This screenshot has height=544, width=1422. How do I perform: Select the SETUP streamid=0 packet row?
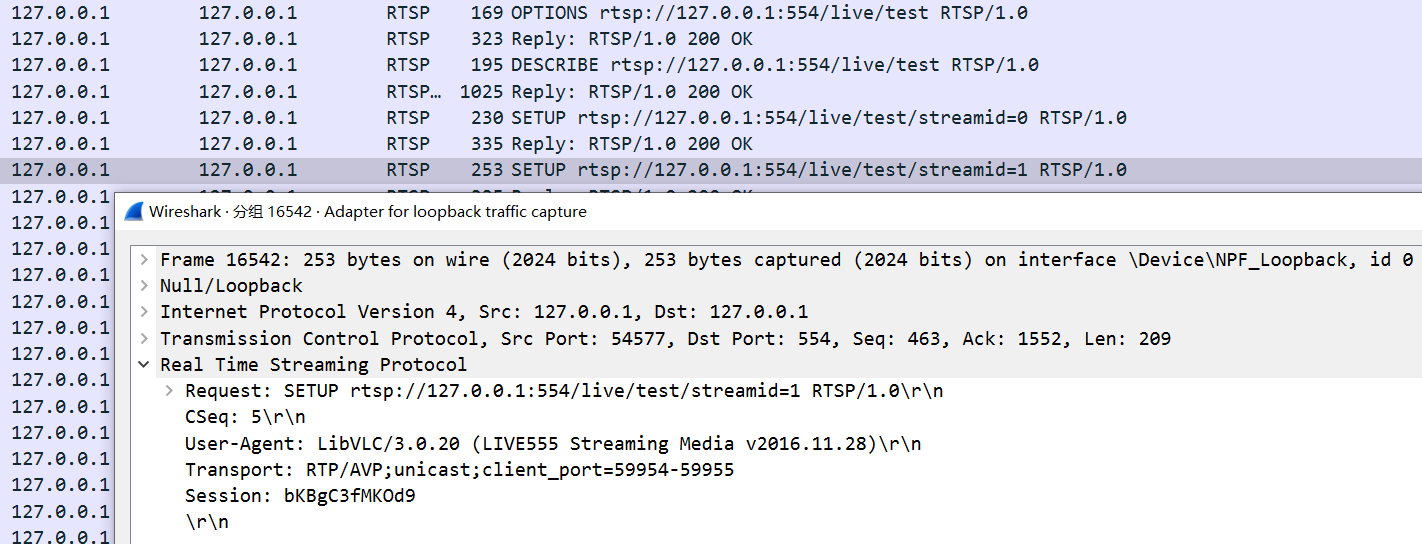click(711, 117)
